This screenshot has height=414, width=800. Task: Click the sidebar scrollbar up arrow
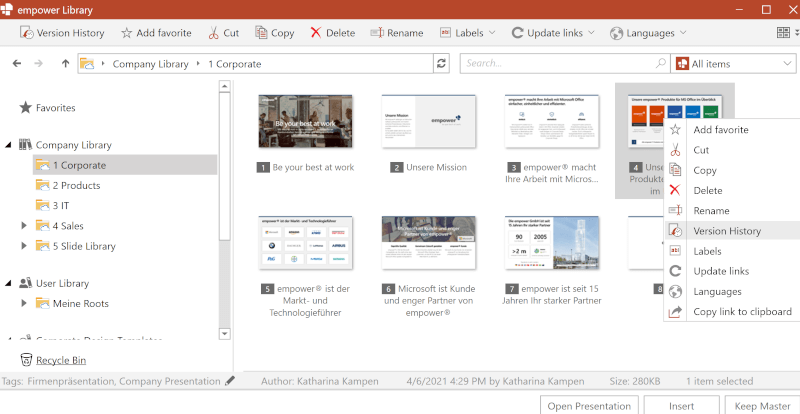(x=224, y=87)
